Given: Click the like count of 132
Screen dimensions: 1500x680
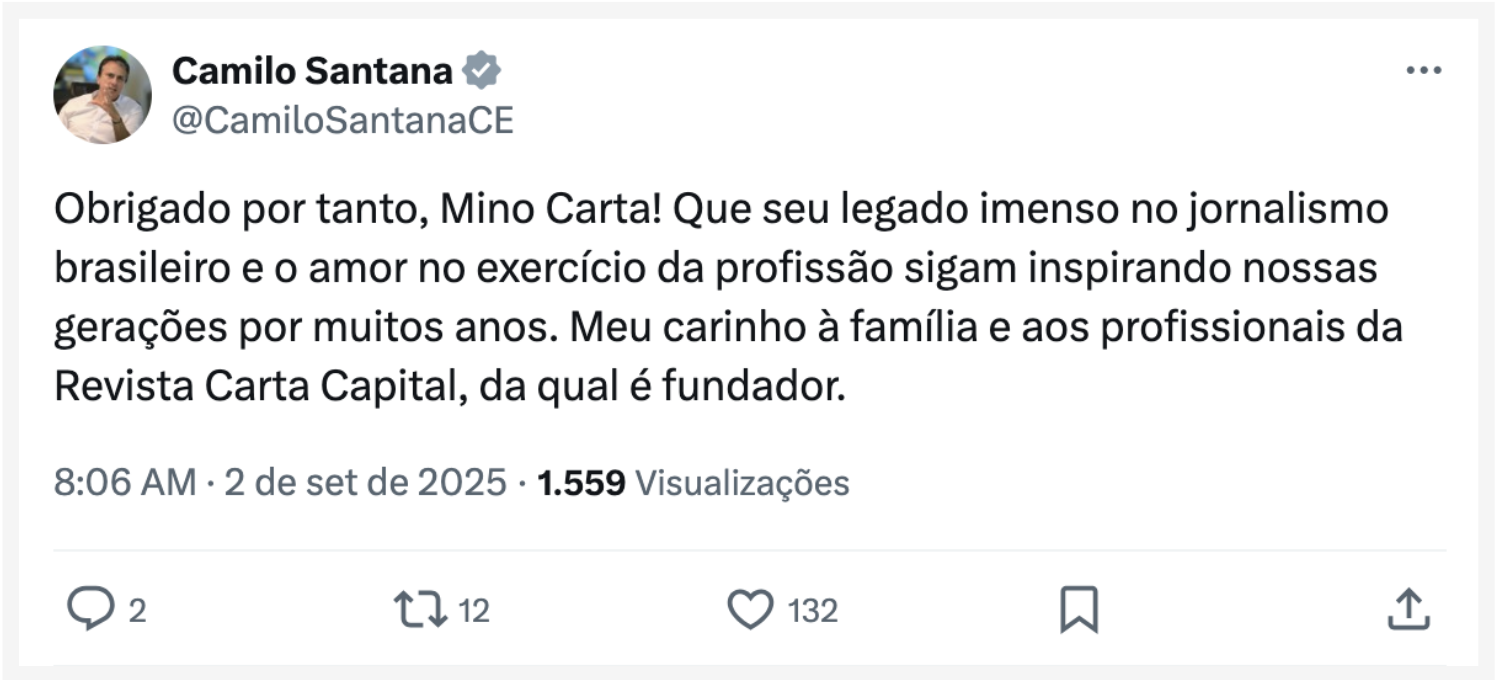Looking at the screenshot, I should click(x=812, y=610).
